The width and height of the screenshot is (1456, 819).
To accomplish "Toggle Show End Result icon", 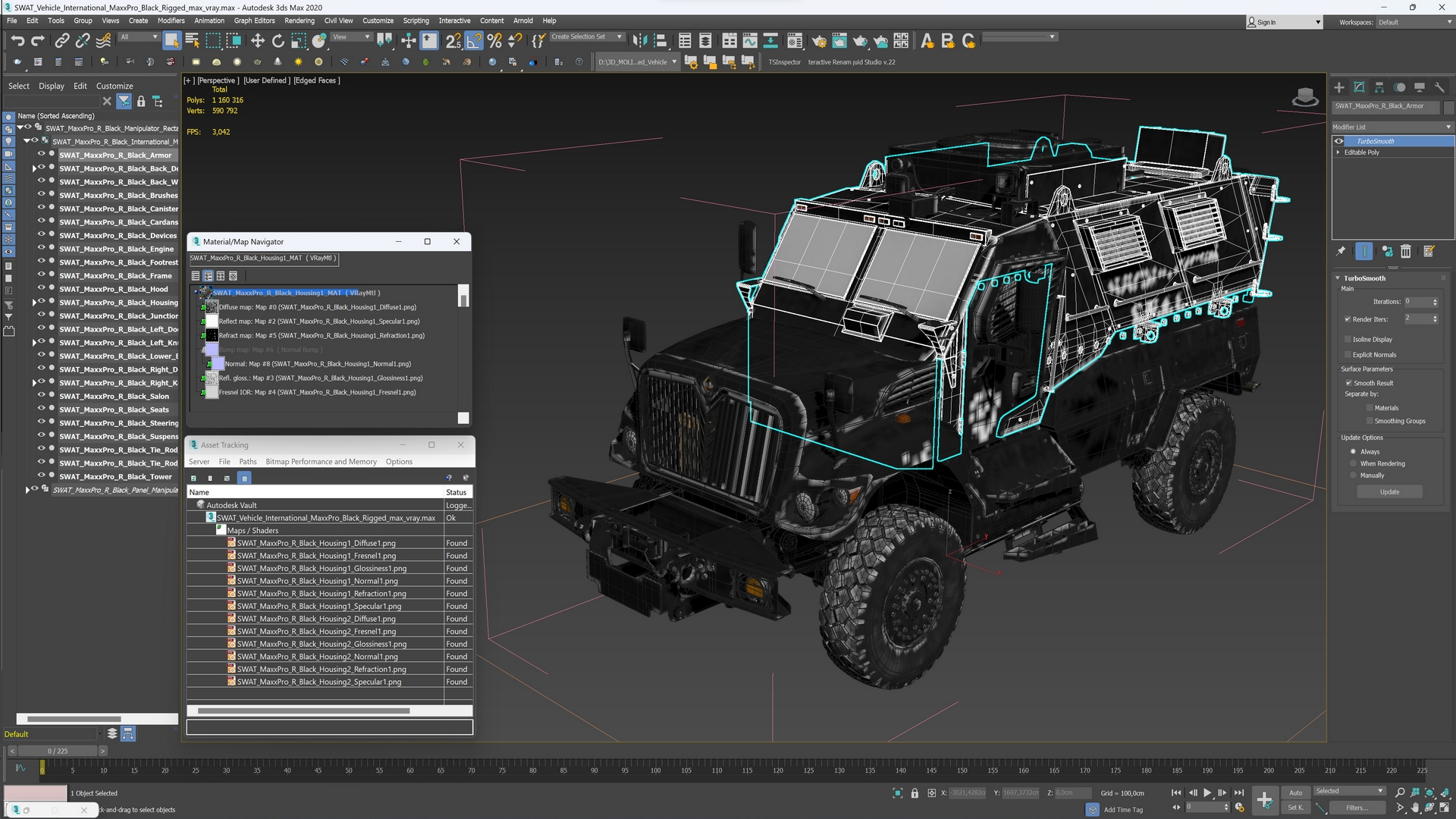I will point(1363,251).
